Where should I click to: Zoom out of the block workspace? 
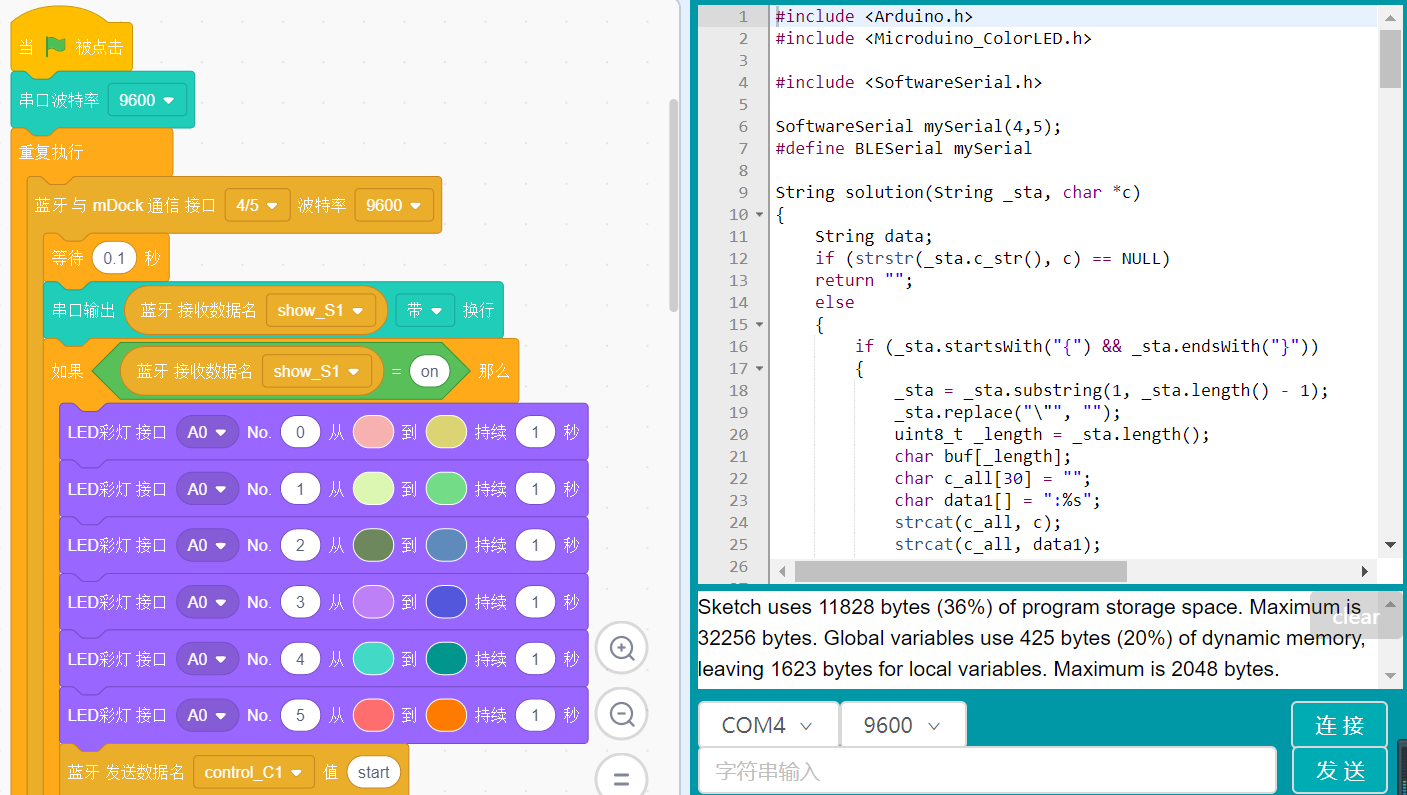click(x=622, y=715)
